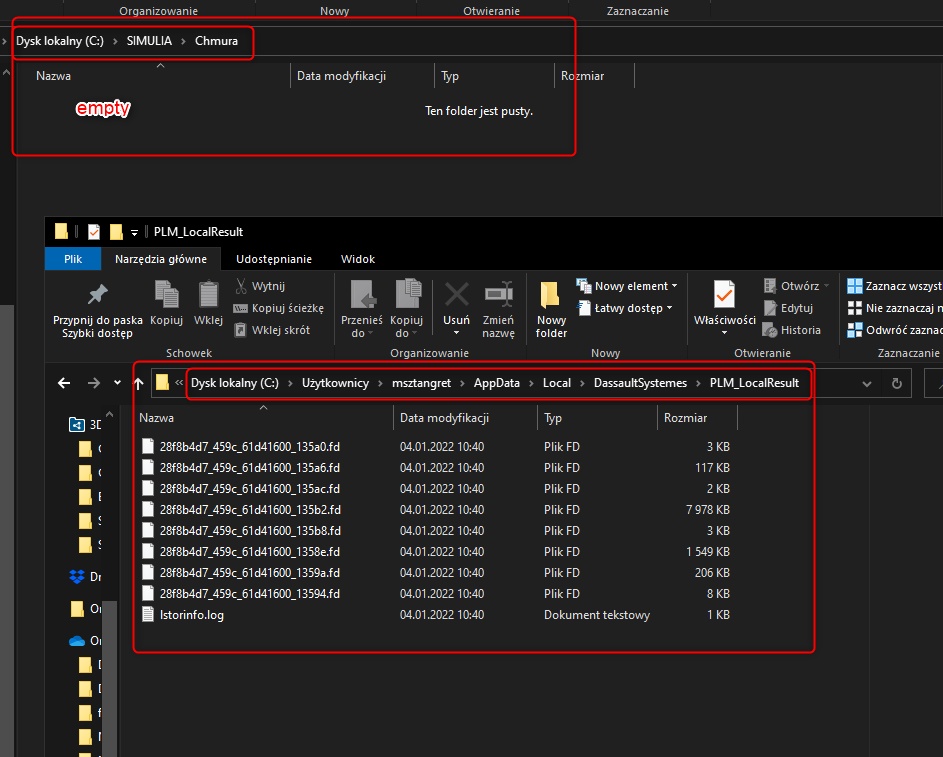Click the Usuń delete X icon
The width and height of the screenshot is (943, 757).
point(456,295)
